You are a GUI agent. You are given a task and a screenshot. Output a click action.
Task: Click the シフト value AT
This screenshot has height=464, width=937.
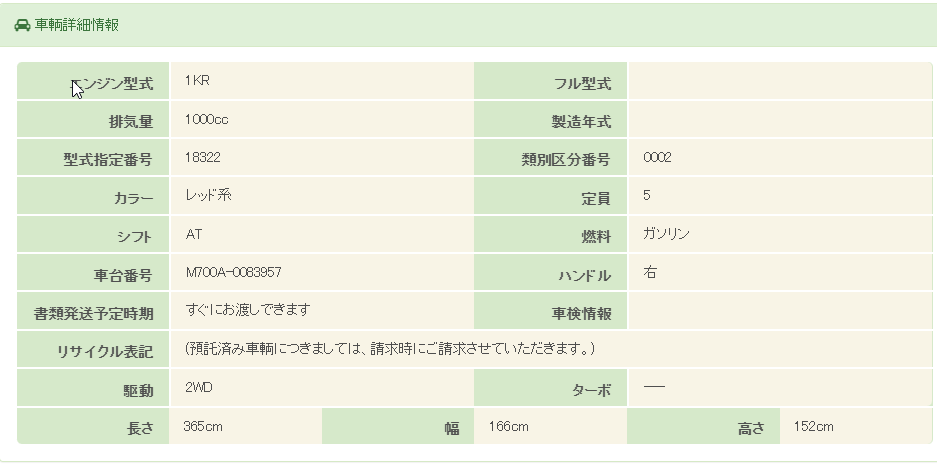pyautogui.click(x=194, y=234)
